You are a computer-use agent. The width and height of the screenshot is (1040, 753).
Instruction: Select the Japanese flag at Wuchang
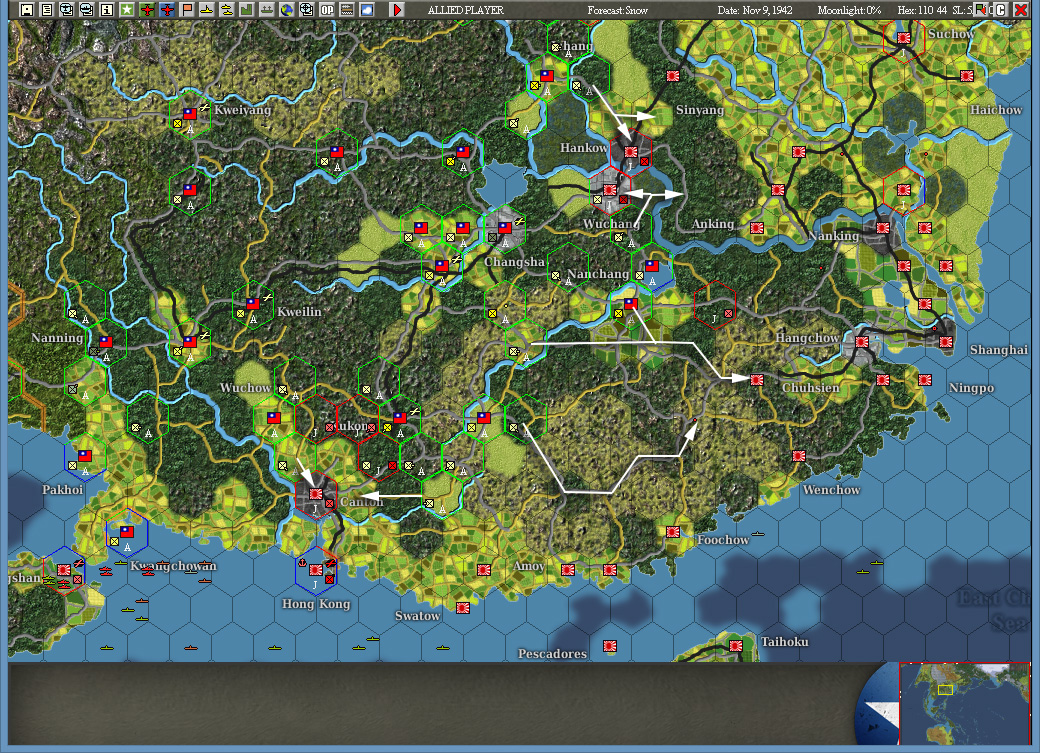coord(610,190)
